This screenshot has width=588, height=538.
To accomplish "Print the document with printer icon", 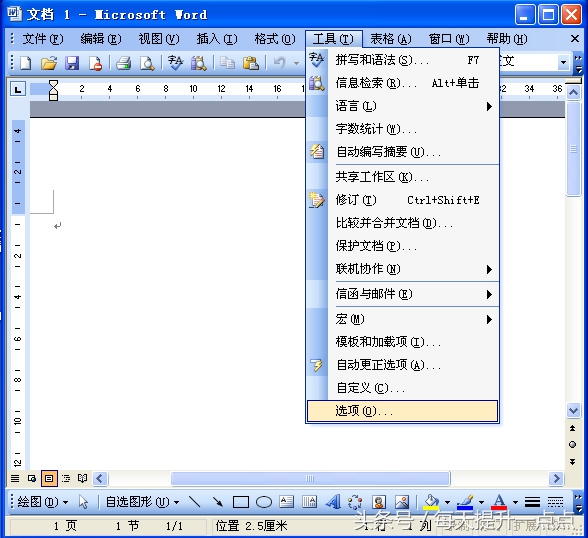I will point(123,63).
